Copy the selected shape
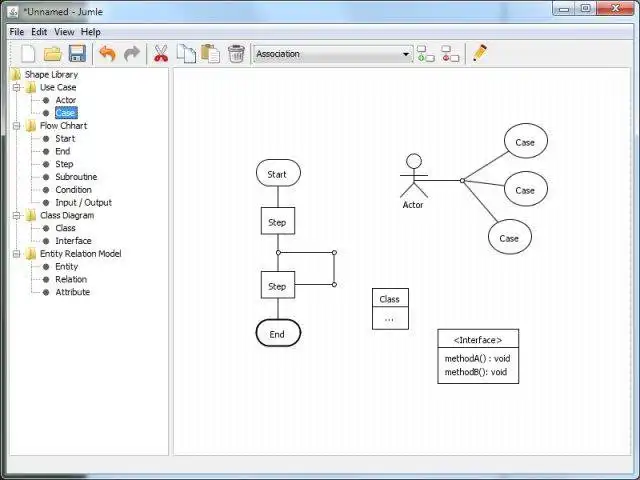This screenshot has height=480, width=640. 186,53
